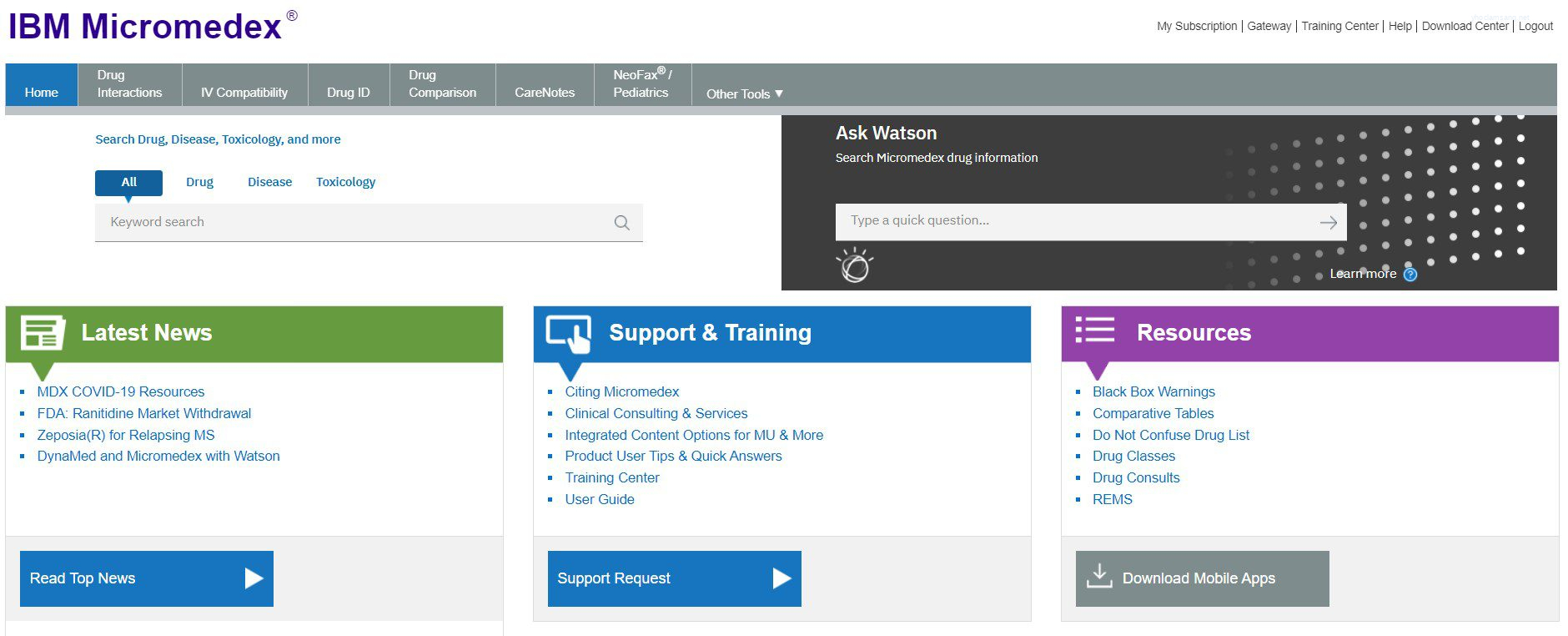Go to the CareNotes tab
The height and width of the screenshot is (636, 1568).
click(x=545, y=85)
